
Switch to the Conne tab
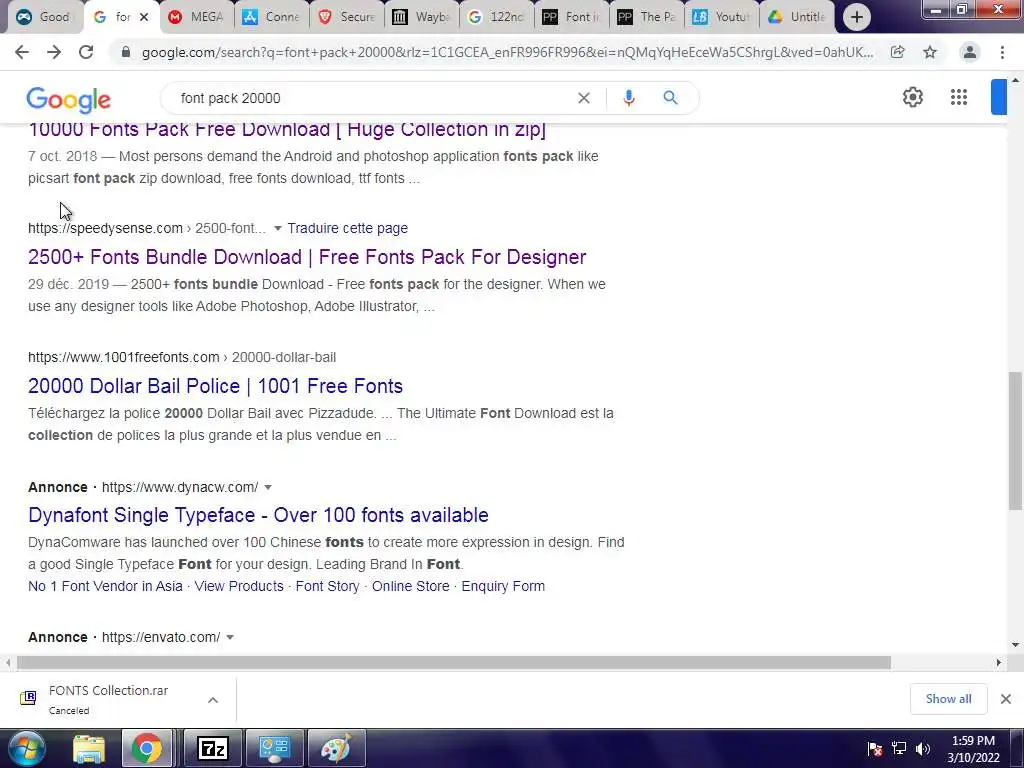coord(271,17)
